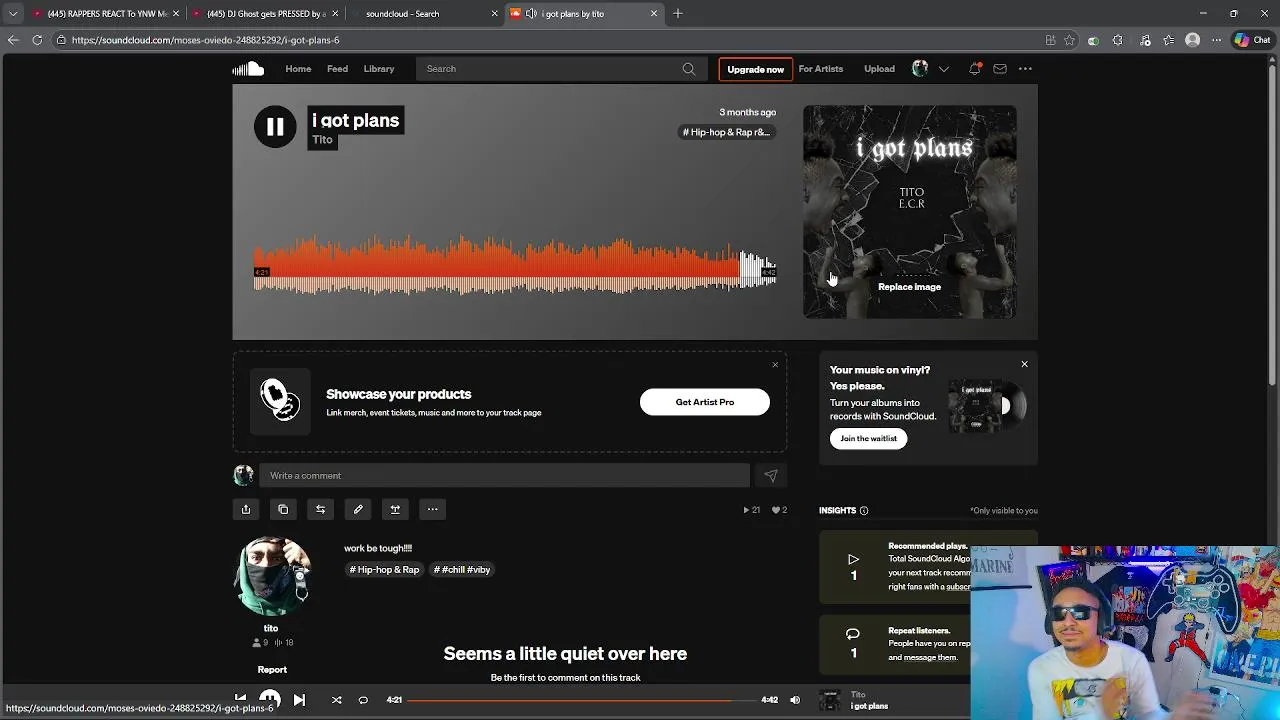Image resolution: width=1280 pixels, height=720 pixels.
Task: Click the Insights info icon
Action: [x=864, y=511]
